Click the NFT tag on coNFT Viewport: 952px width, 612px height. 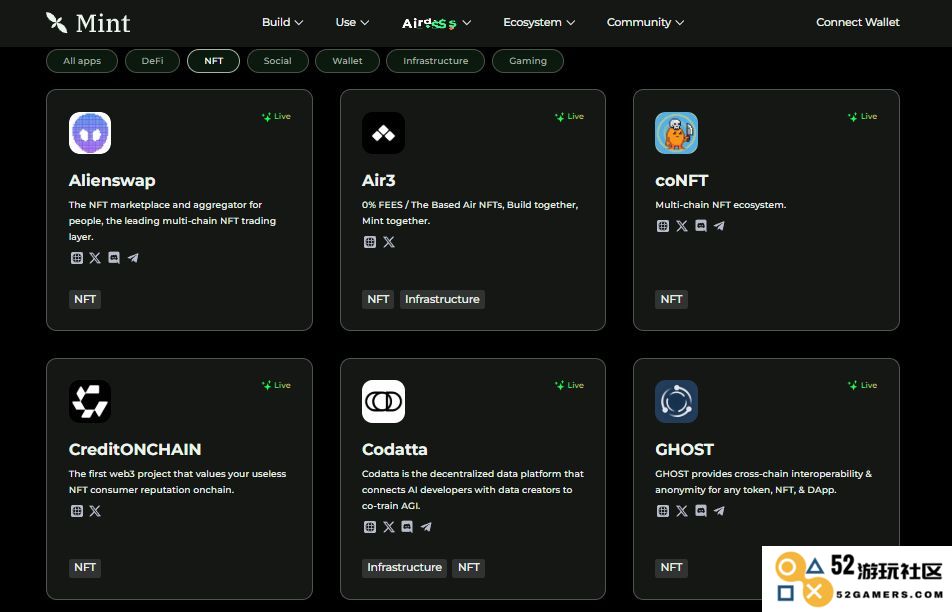click(x=672, y=299)
